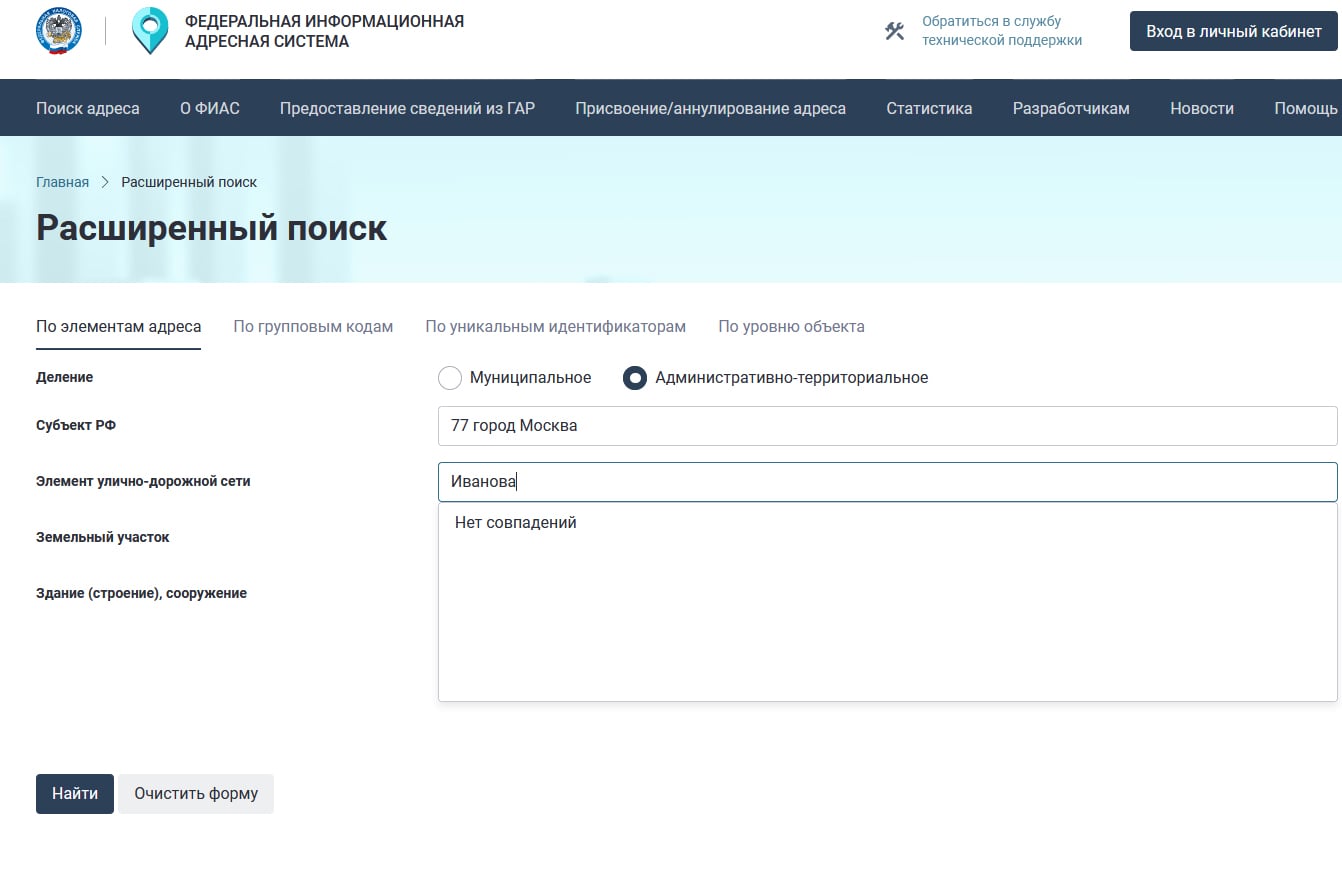Switch to По групповым кодам tab
Viewport: 1342px width, 884px height.
tap(313, 327)
